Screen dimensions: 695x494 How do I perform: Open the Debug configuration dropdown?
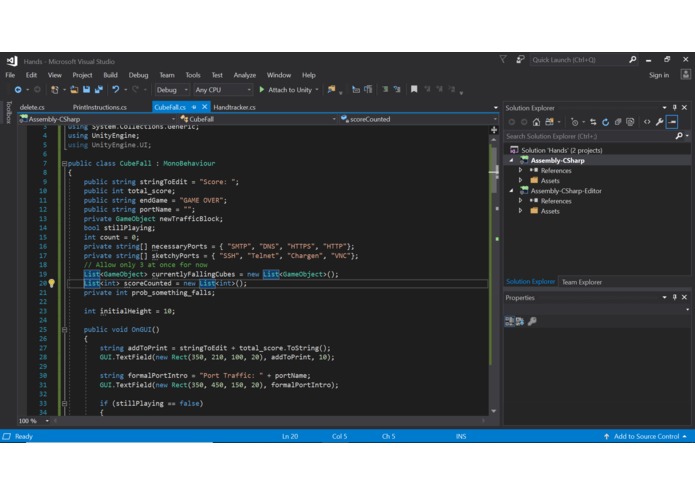click(172, 90)
